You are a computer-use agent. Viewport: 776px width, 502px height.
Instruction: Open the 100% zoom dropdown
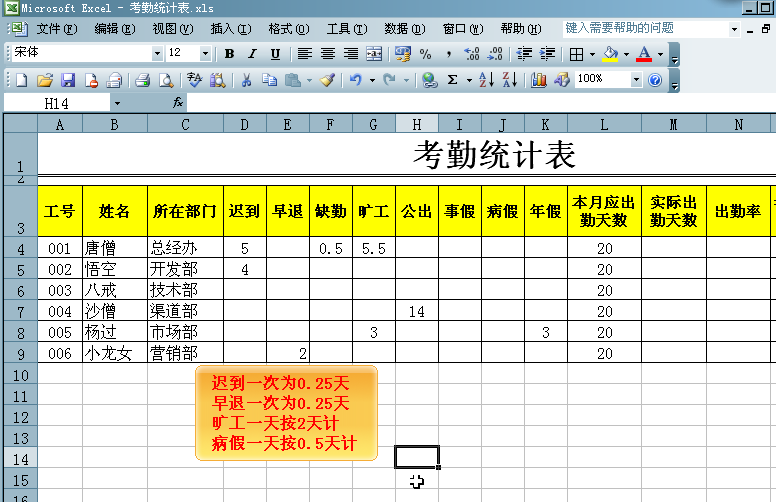tap(636, 79)
